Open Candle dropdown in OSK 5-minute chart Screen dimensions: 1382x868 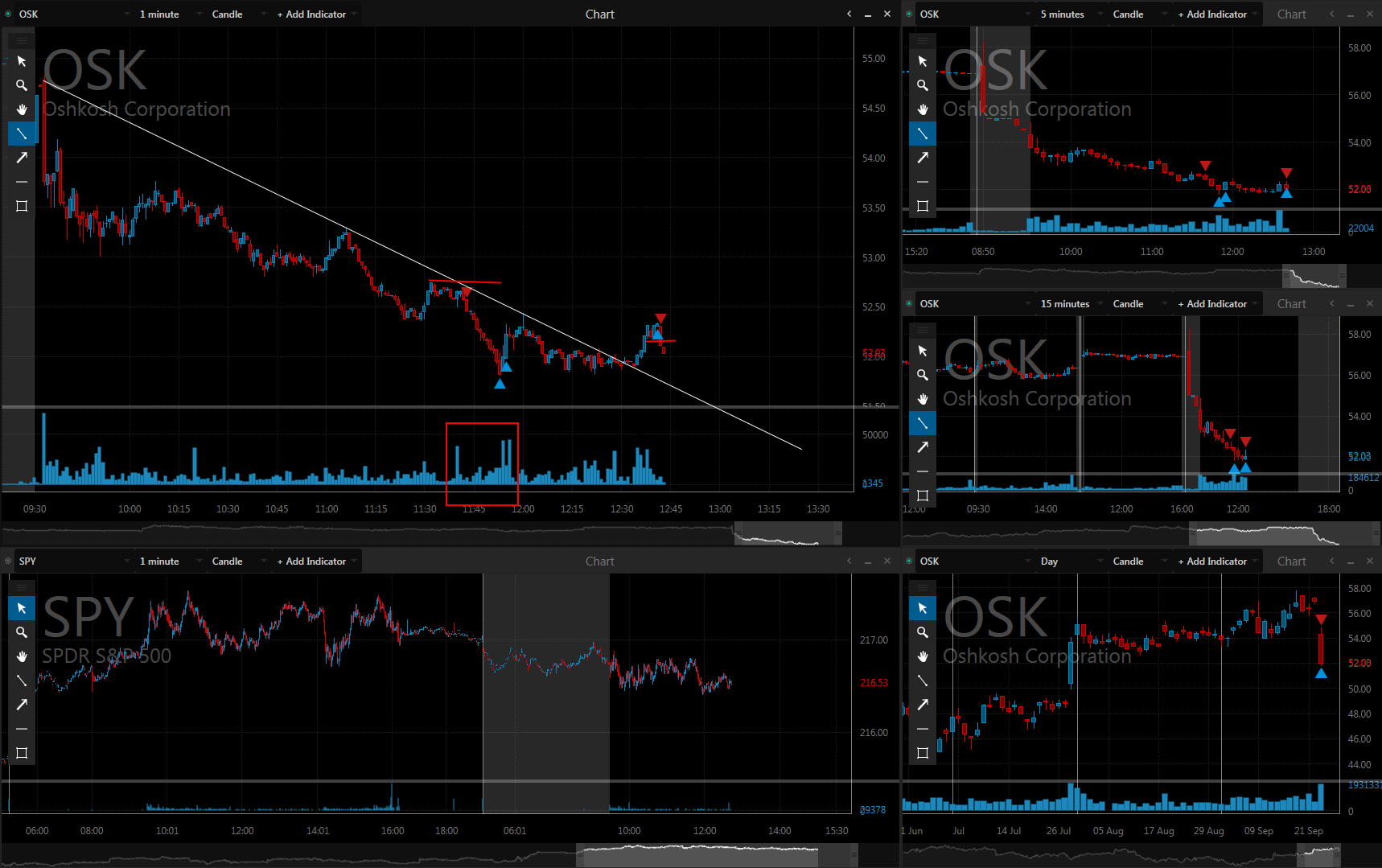click(x=1139, y=14)
